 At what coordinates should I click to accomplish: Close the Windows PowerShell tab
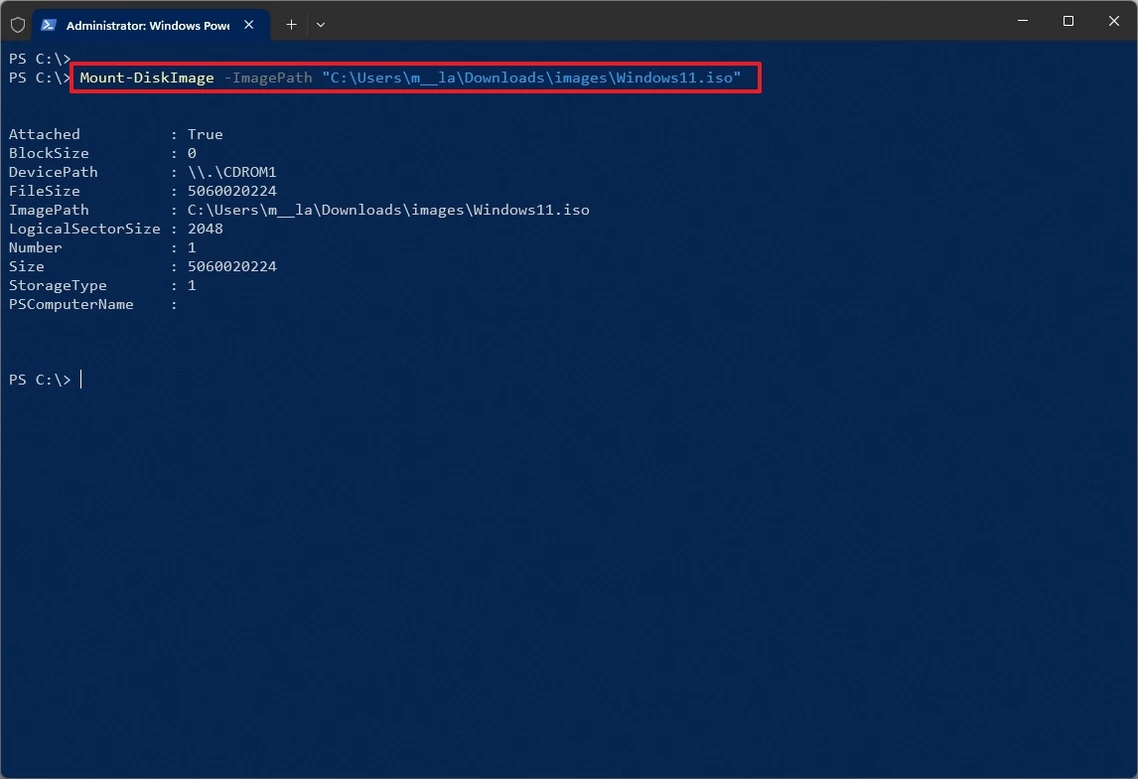click(x=249, y=25)
